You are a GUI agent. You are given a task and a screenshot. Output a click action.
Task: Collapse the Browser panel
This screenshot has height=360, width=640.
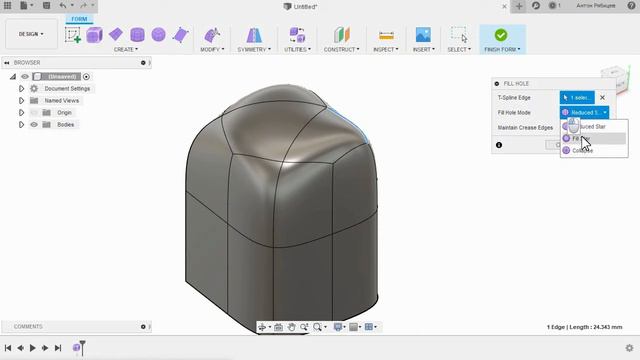pyautogui.click(x=7, y=62)
